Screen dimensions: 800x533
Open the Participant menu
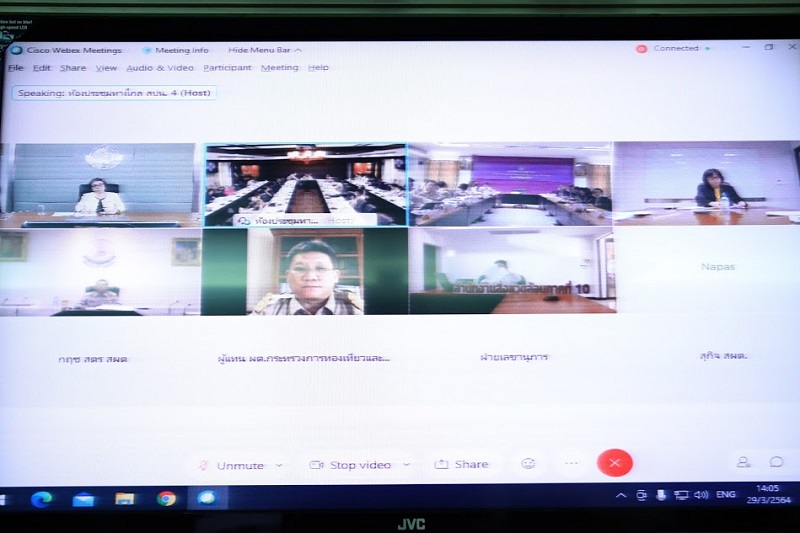pos(227,68)
